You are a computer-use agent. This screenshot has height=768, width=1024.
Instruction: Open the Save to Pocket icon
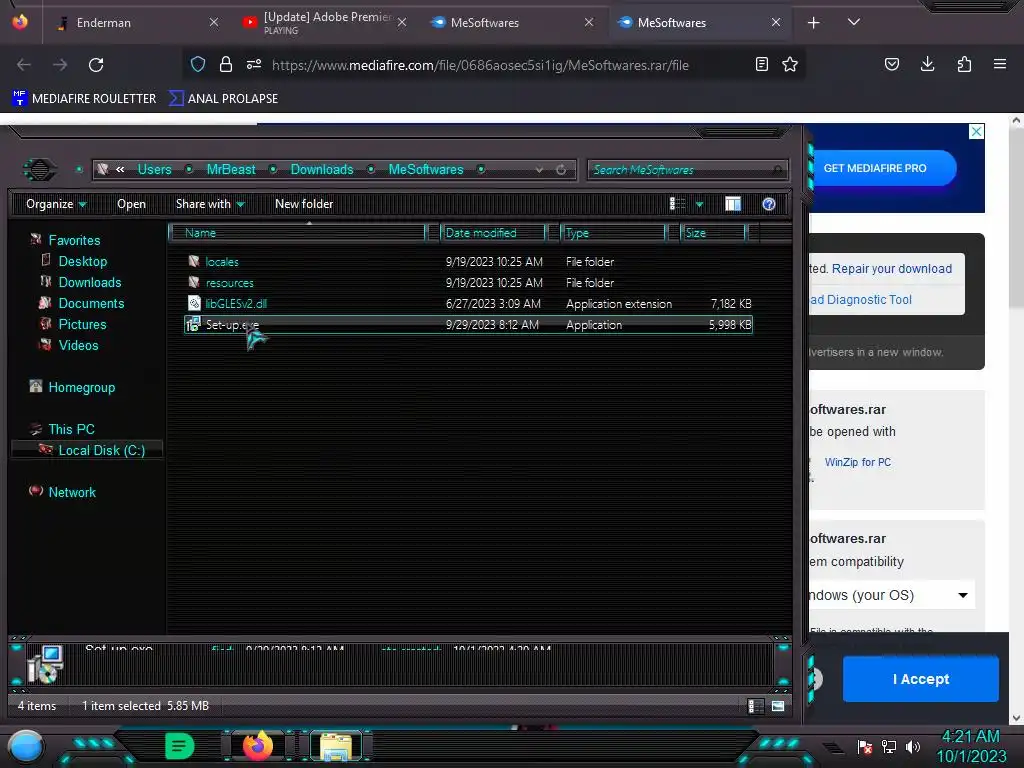(x=891, y=64)
